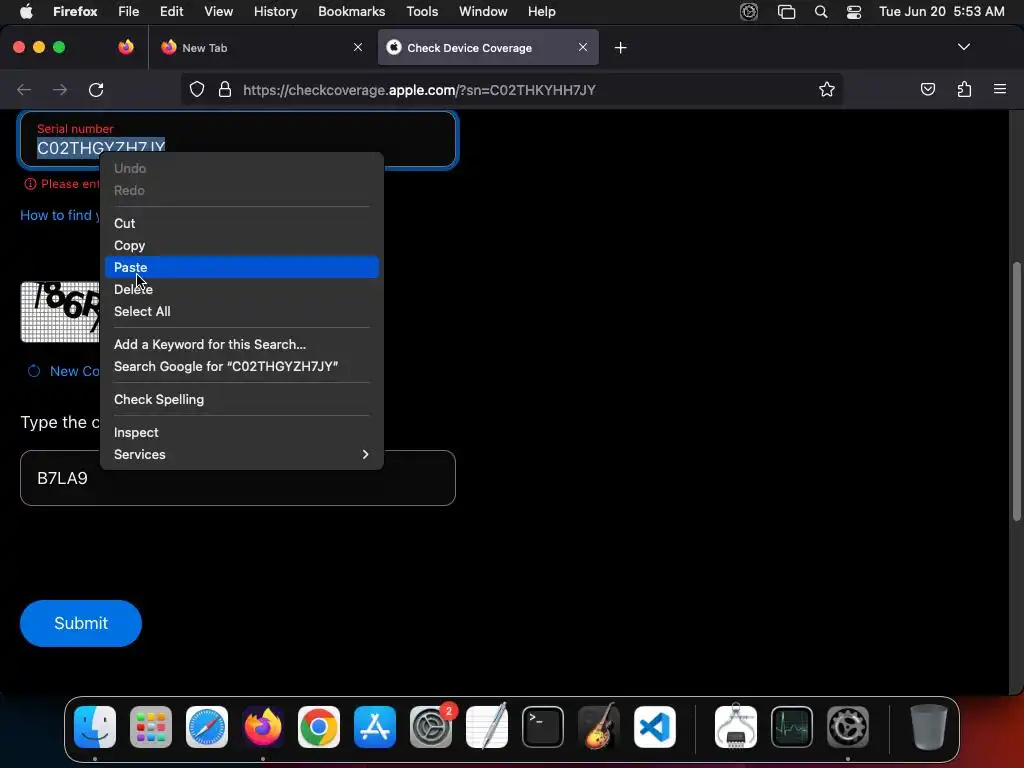Open Finder from the dock
Image resolution: width=1024 pixels, height=768 pixels.
(x=95, y=727)
